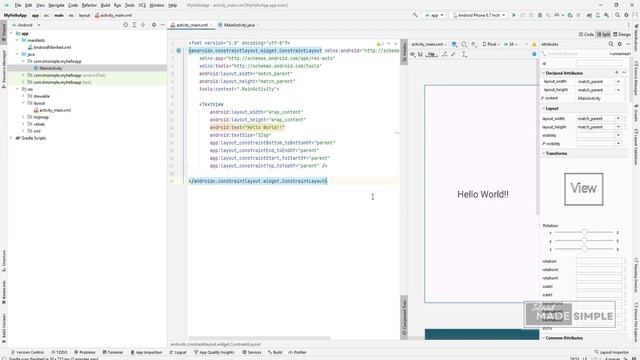
Task: Click the id input field in Attributes
Action: [x=599, y=63]
